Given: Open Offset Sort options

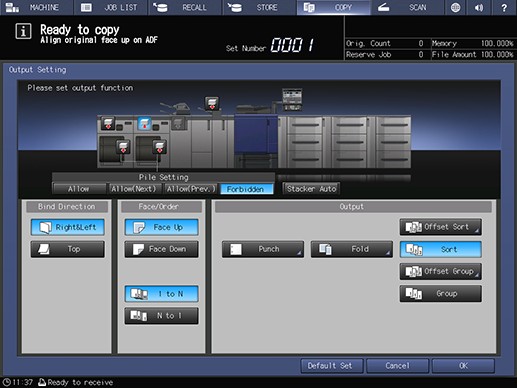Looking at the screenshot, I should [x=441, y=227].
